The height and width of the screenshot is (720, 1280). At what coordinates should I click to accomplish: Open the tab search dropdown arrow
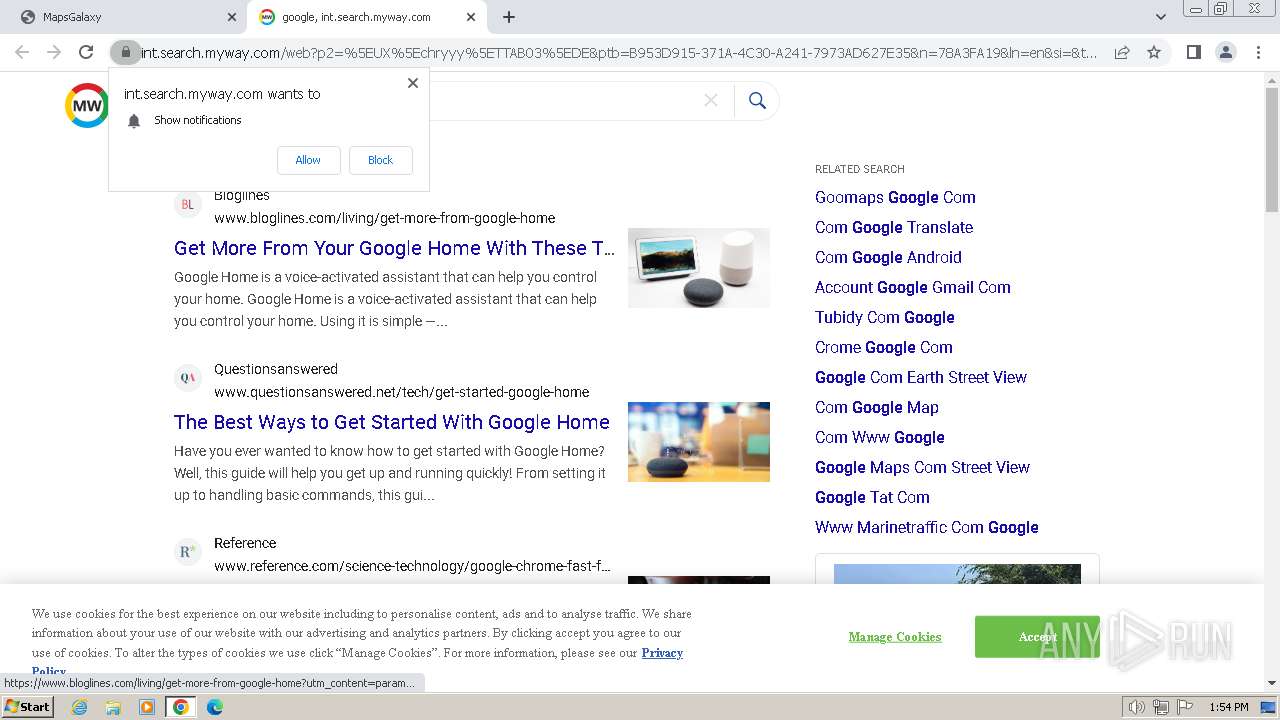(1160, 17)
